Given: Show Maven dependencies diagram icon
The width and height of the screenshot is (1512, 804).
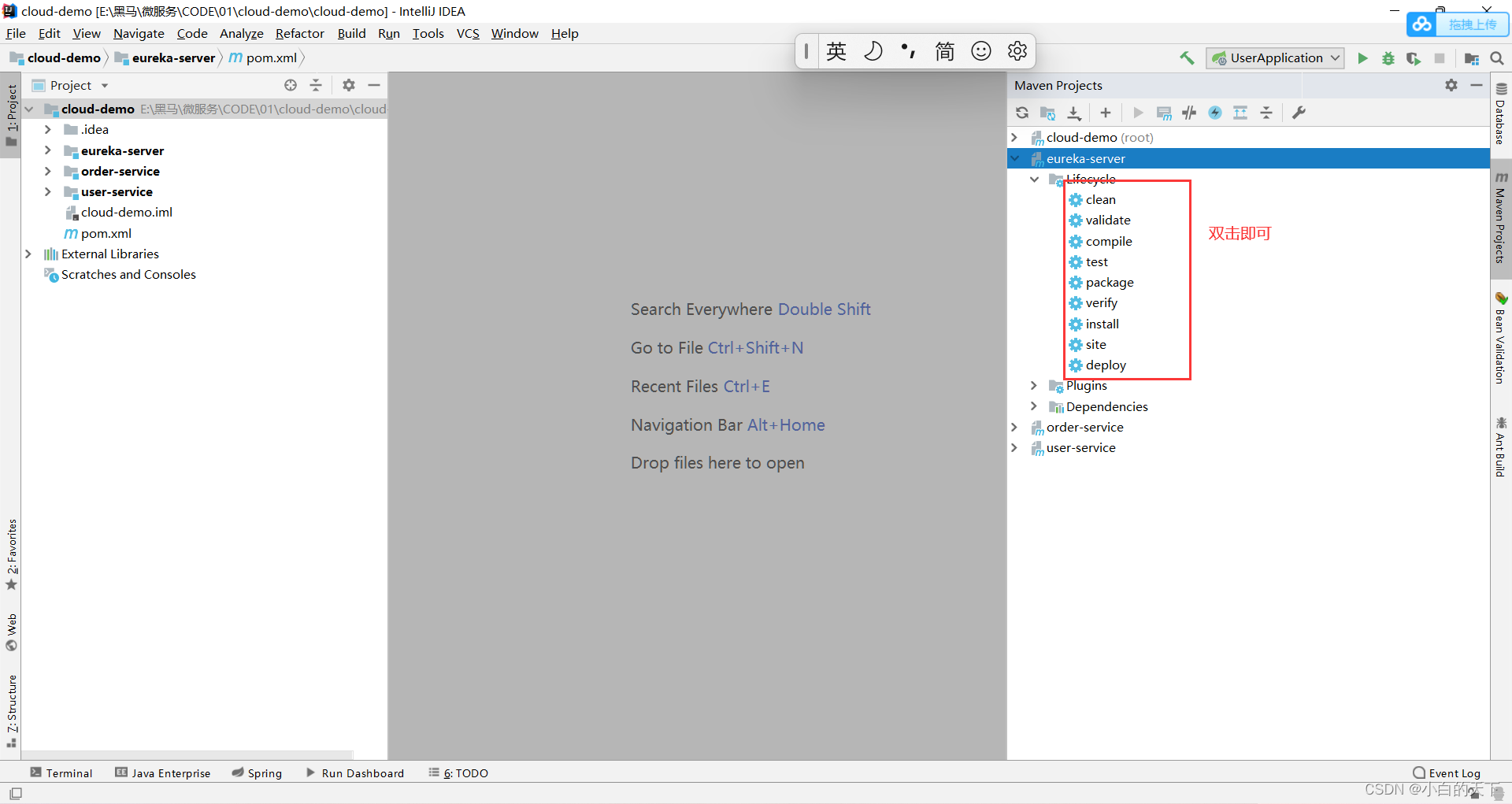Looking at the screenshot, I should pos(1240,113).
